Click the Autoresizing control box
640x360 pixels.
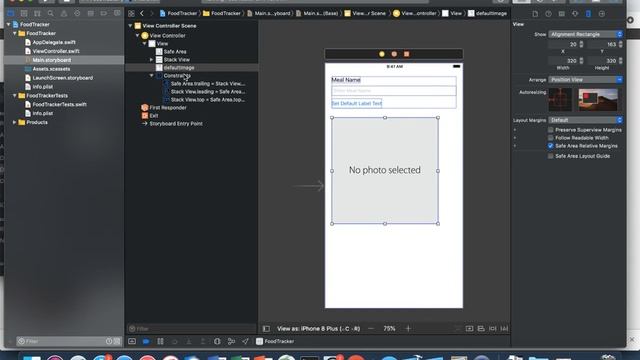tap(560, 99)
